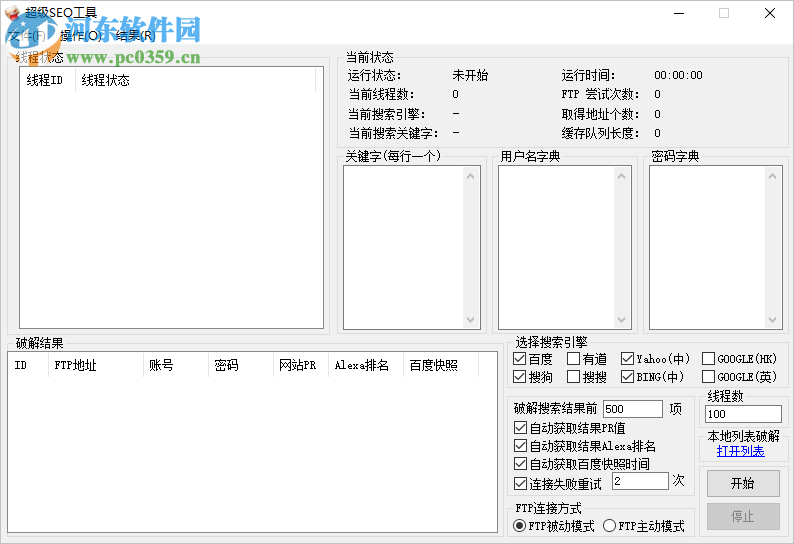Click inside the 关键字 text area
794x544 pixels.
point(404,248)
